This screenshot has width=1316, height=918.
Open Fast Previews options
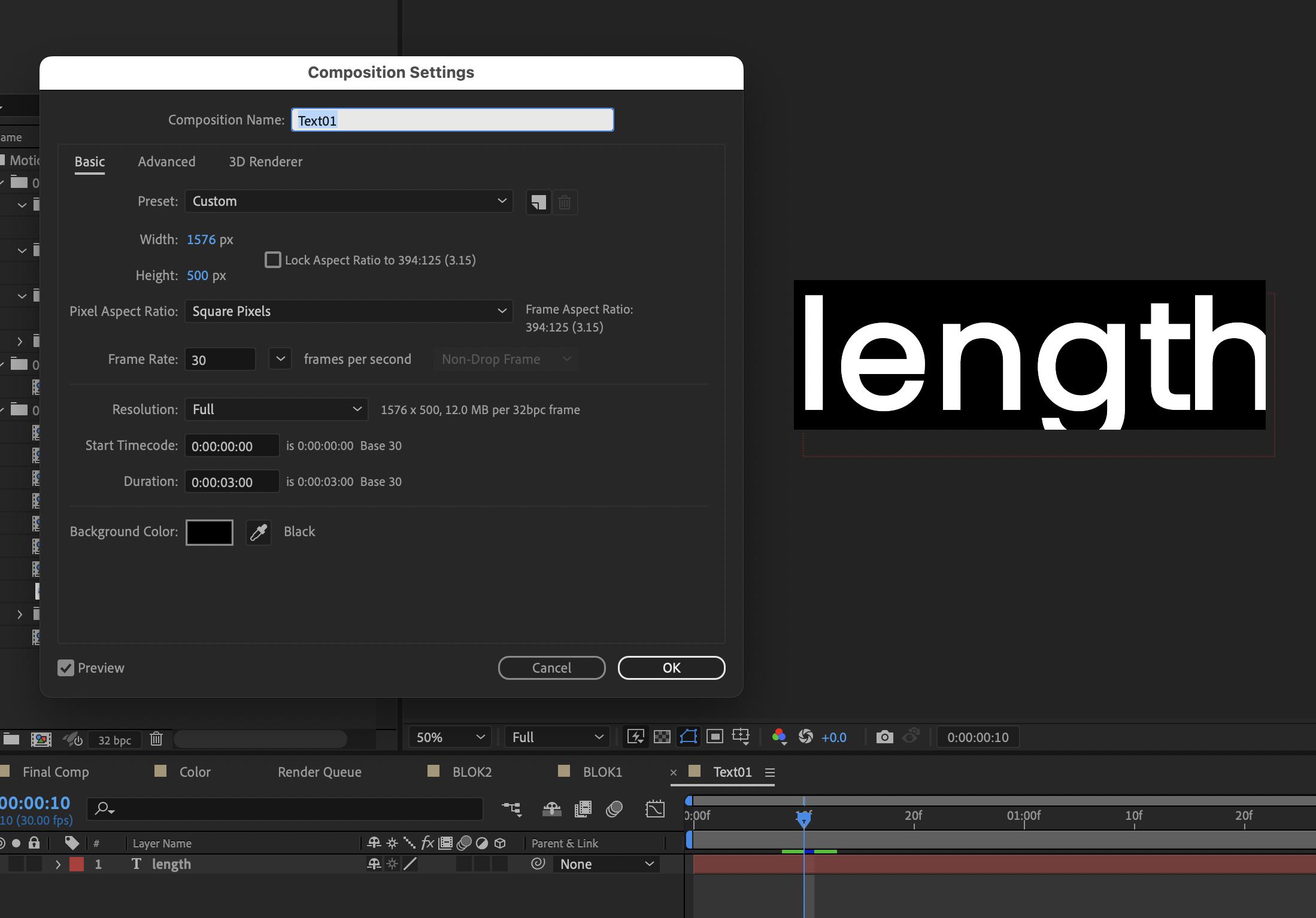click(x=635, y=737)
